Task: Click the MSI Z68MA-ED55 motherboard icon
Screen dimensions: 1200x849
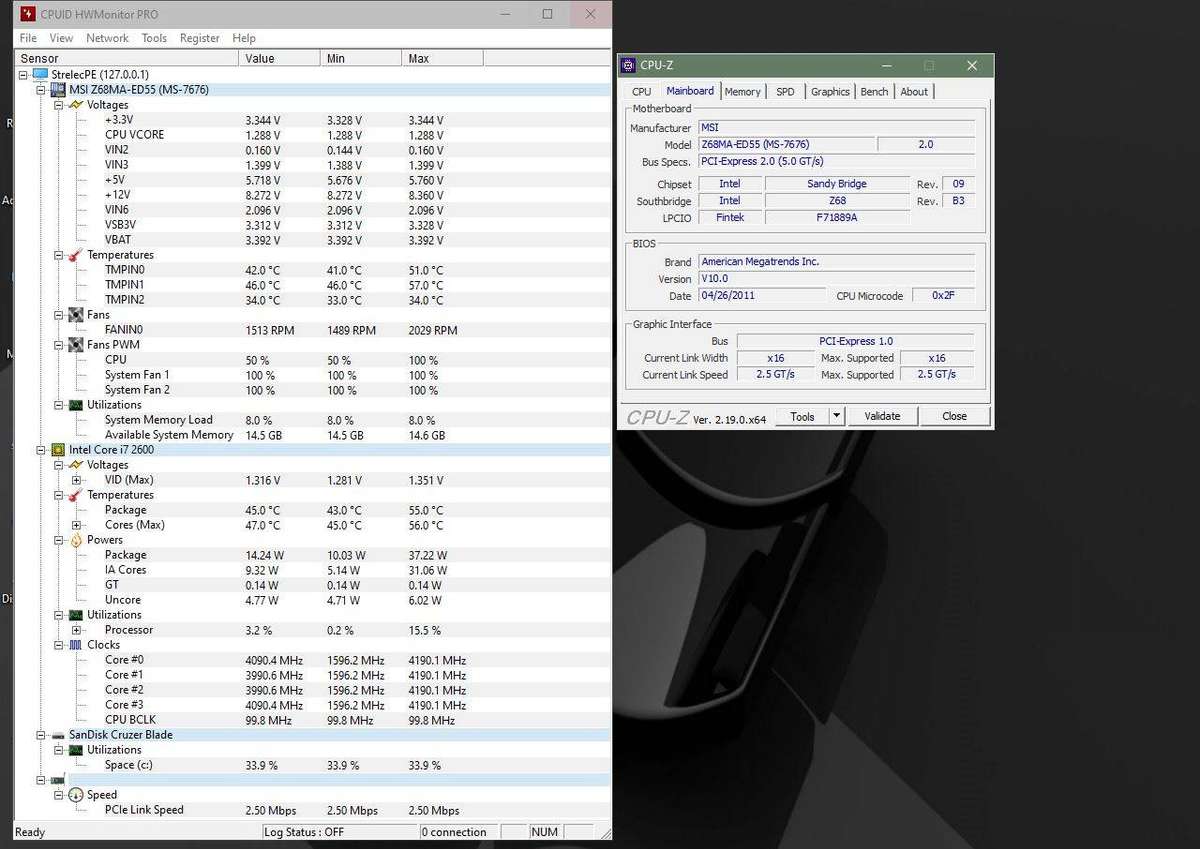Action: (x=58, y=90)
